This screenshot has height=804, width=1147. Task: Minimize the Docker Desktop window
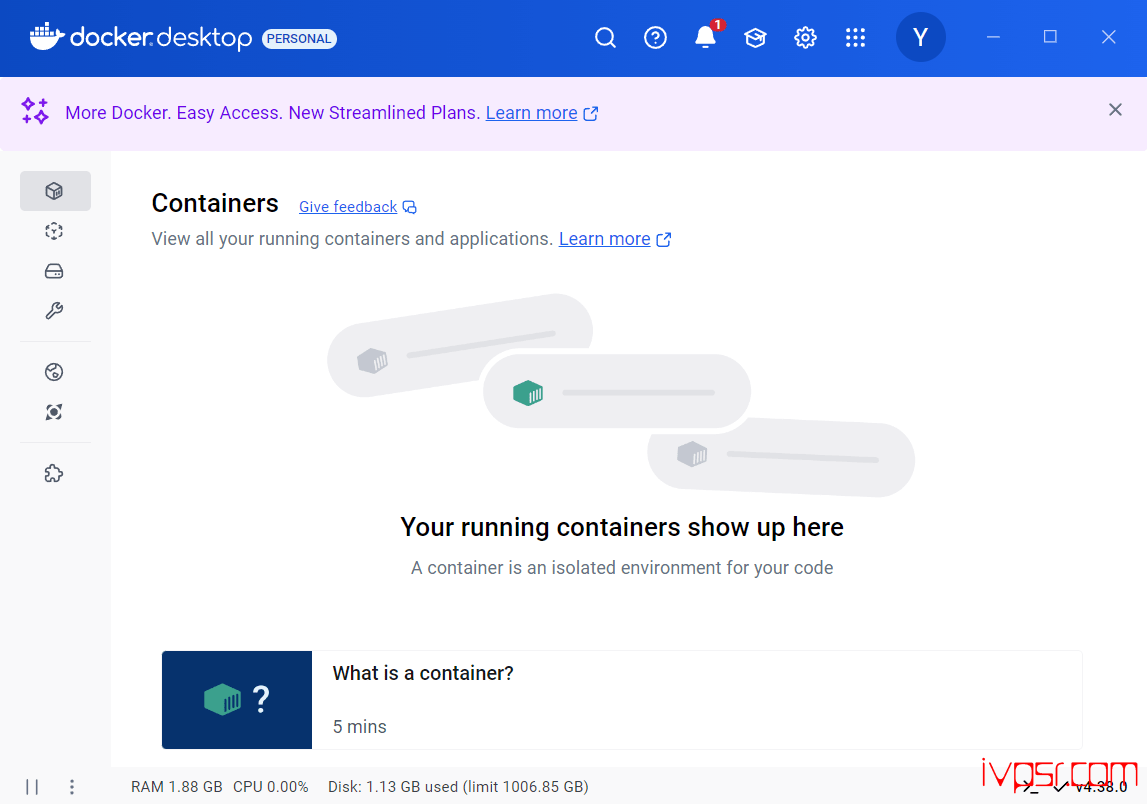tap(993, 37)
